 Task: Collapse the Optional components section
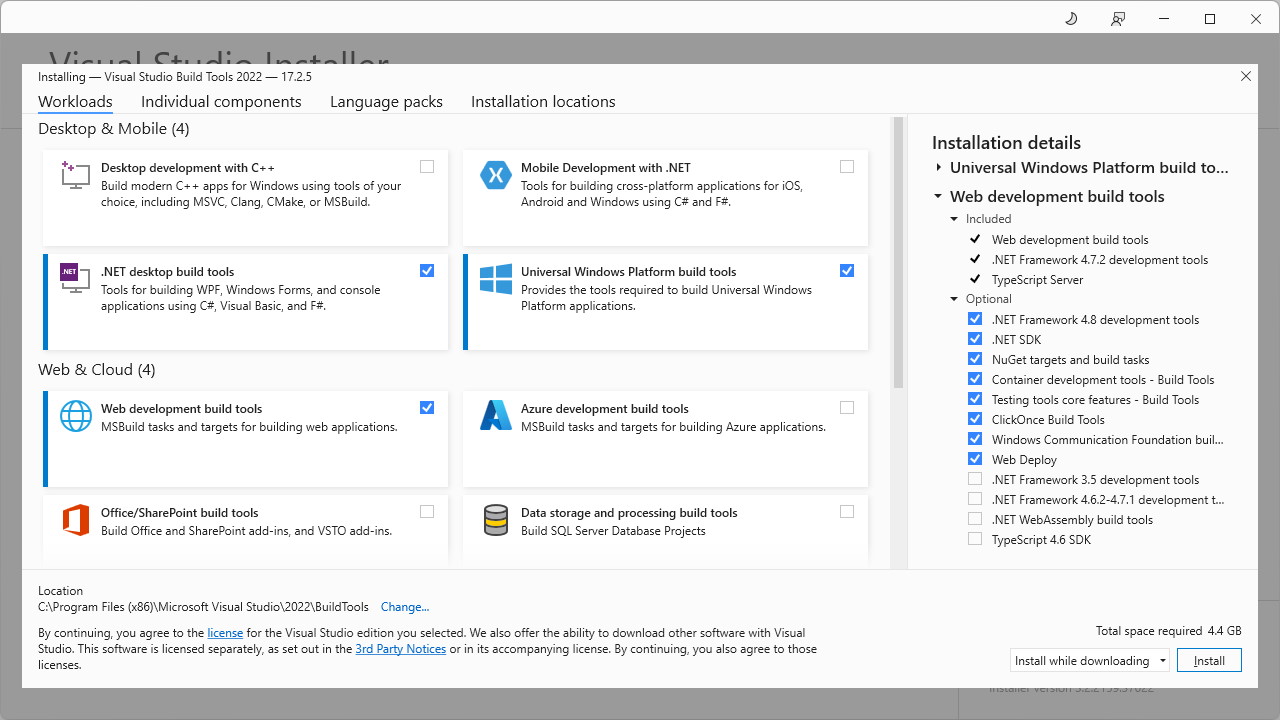954,299
